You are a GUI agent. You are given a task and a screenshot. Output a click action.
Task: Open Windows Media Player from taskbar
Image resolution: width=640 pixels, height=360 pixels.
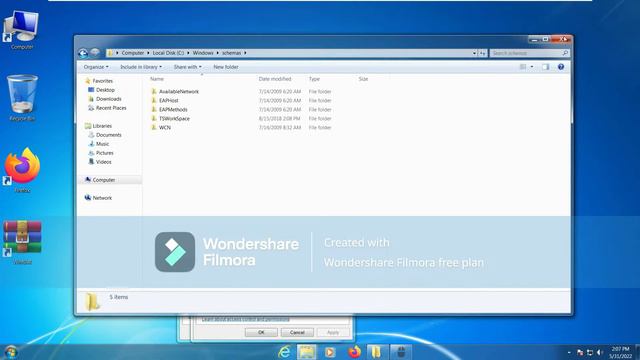coord(330,352)
